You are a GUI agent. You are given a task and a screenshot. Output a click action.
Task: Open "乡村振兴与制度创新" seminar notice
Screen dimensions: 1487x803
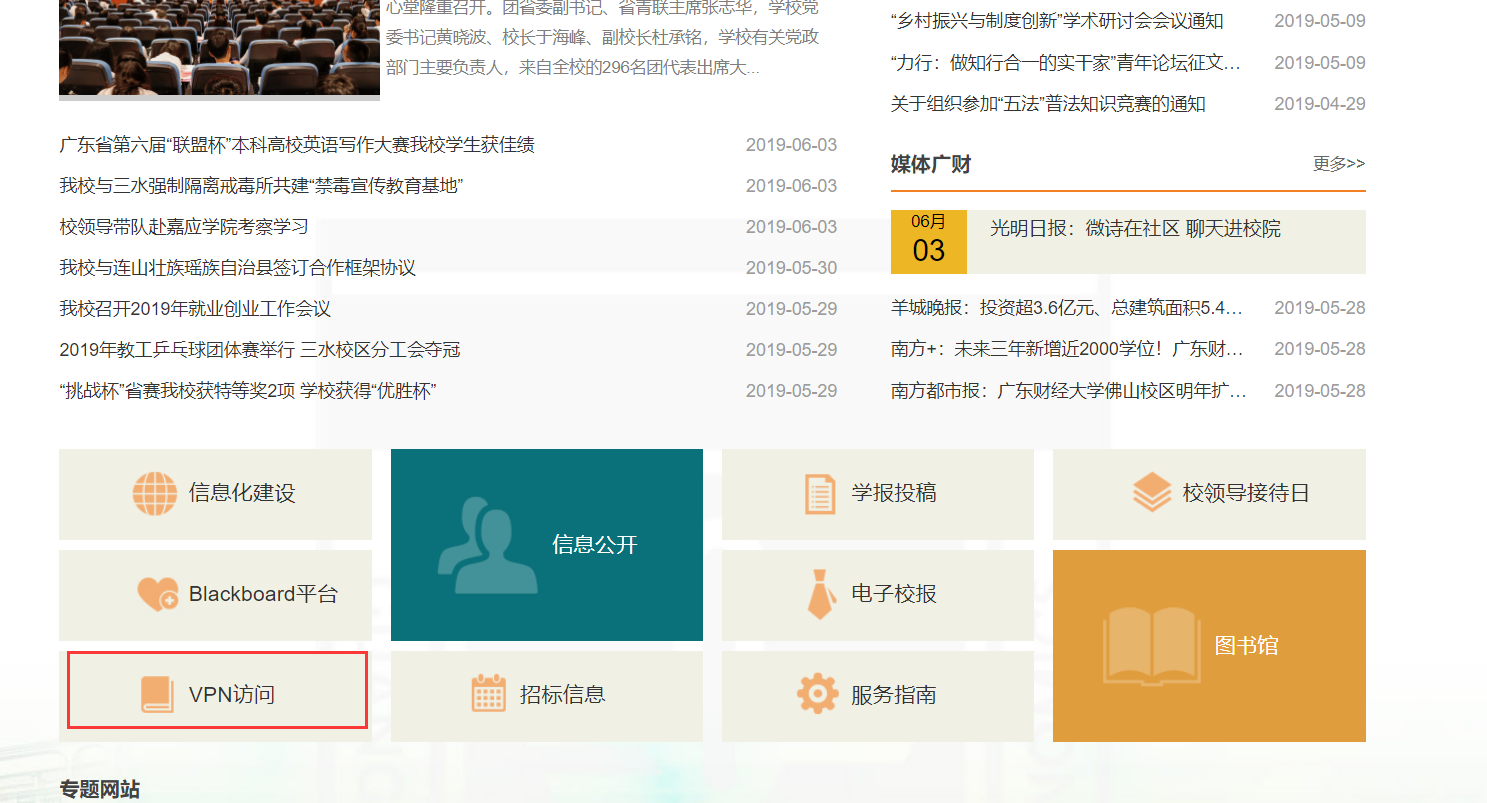[1057, 21]
